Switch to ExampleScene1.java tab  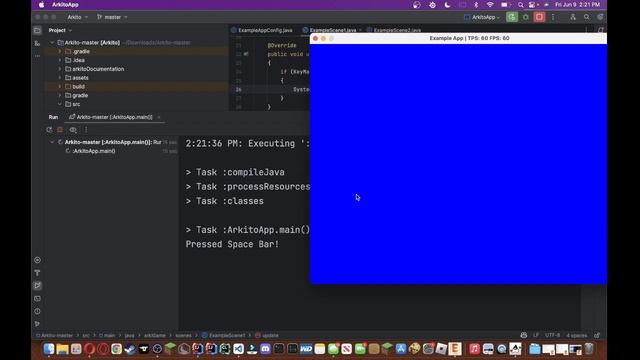point(329,30)
